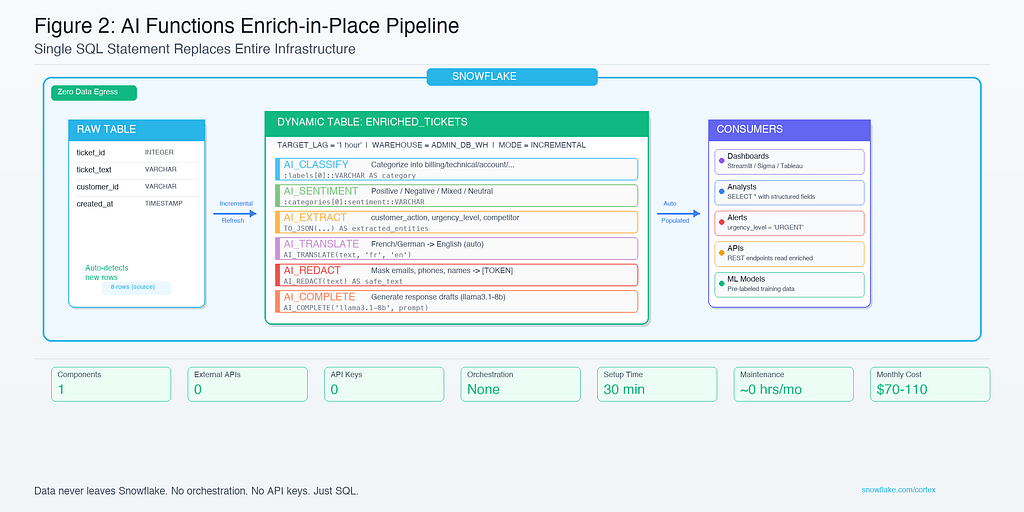Image resolution: width=1024 pixels, height=512 pixels.
Task: Select the AI_EXTRACT function card
Action: click(456, 222)
